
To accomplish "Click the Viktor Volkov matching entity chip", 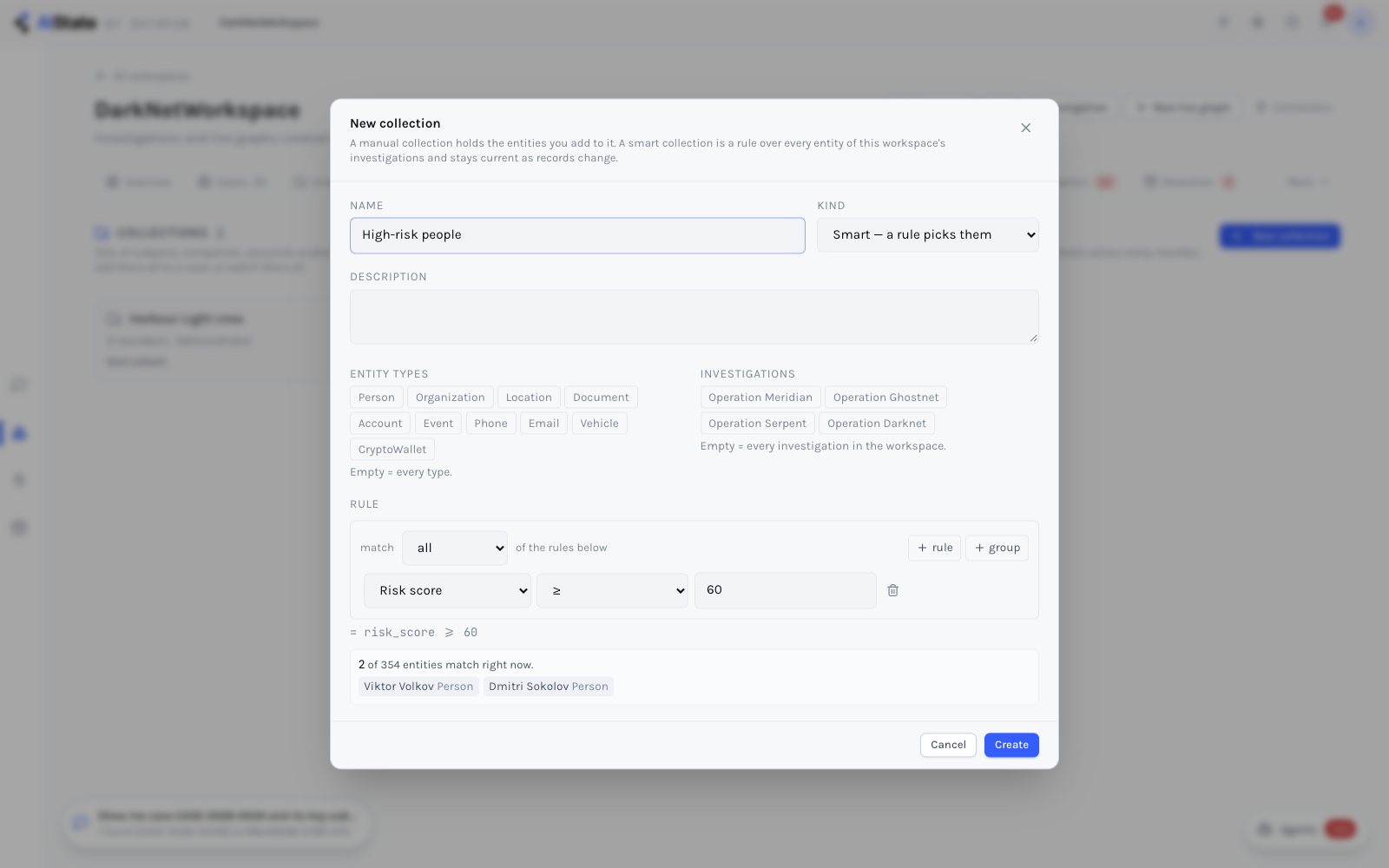I will 418,687.
